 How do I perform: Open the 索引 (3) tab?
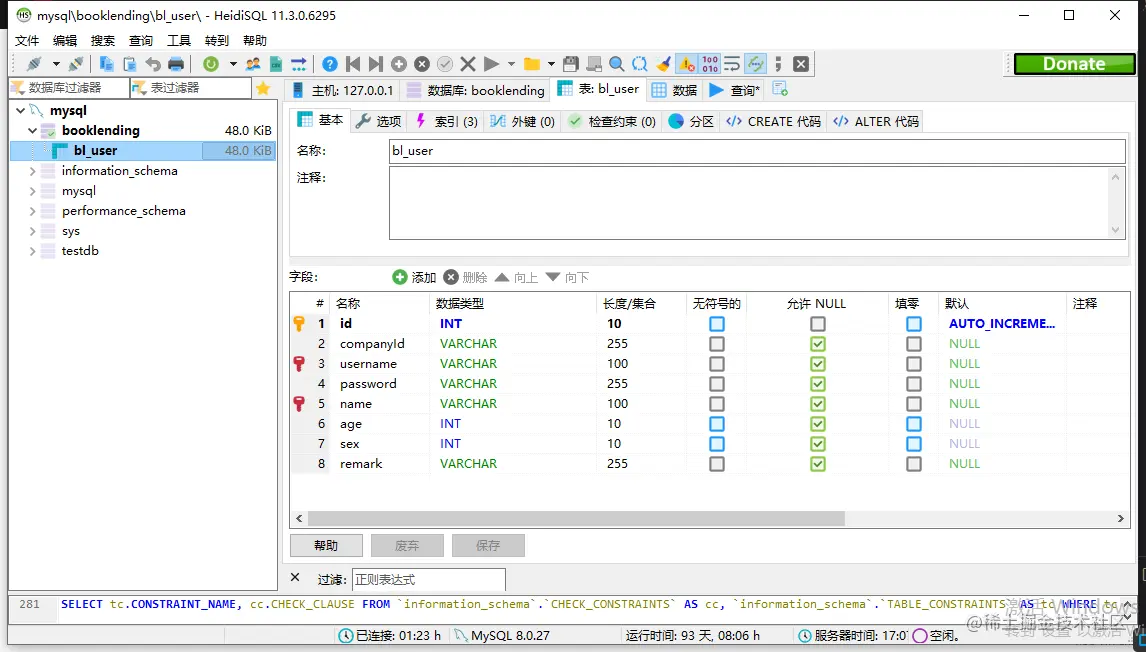[x=447, y=121]
